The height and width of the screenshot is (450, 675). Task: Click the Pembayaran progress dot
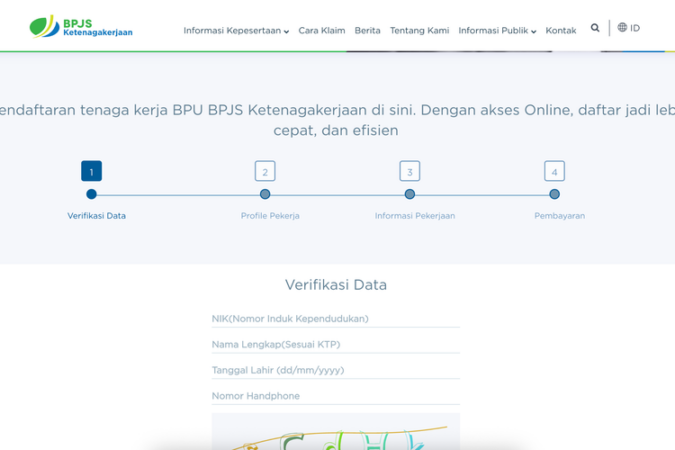coord(554,194)
